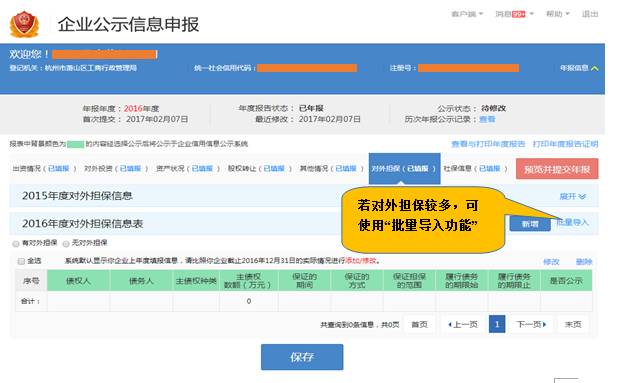Click the blue 保存 button
The height and width of the screenshot is (383, 620).
tap(302, 357)
